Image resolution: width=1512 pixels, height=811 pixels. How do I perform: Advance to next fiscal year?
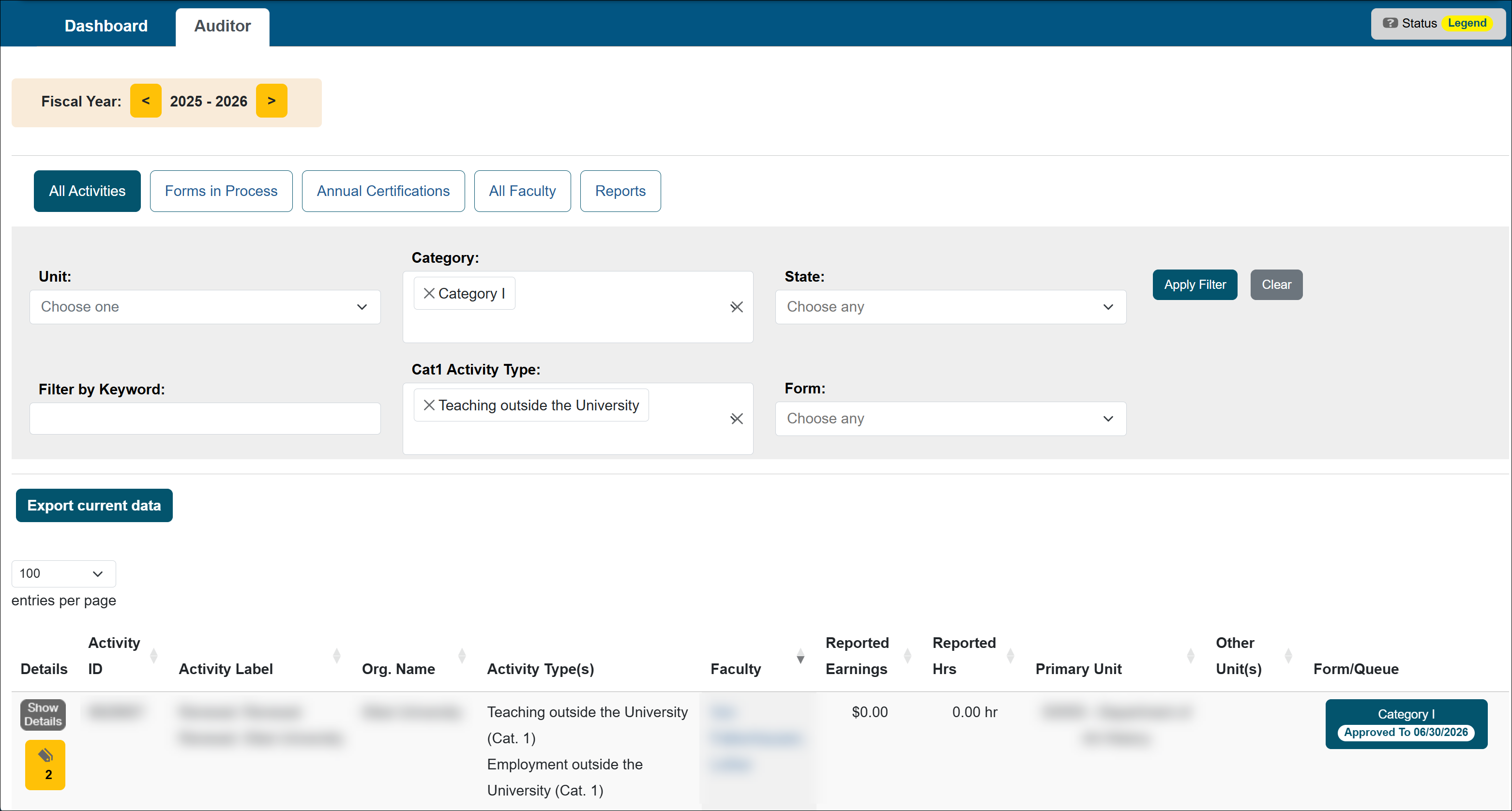[x=271, y=101]
